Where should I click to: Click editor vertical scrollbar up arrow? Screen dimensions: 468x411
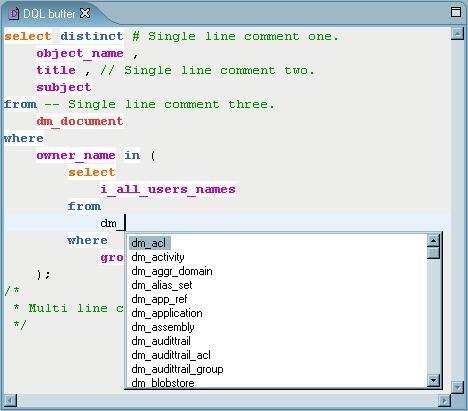coord(457,34)
